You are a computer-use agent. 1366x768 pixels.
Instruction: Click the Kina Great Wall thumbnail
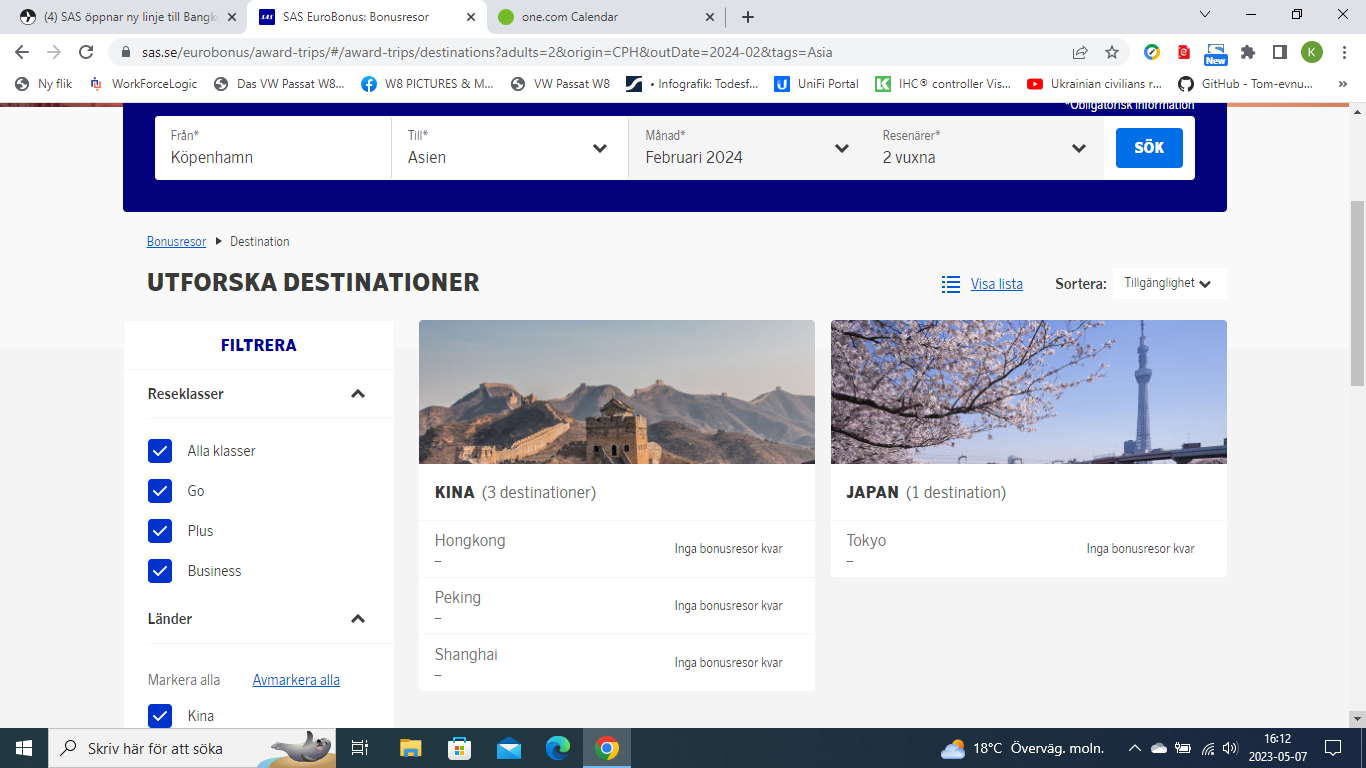tap(616, 392)
